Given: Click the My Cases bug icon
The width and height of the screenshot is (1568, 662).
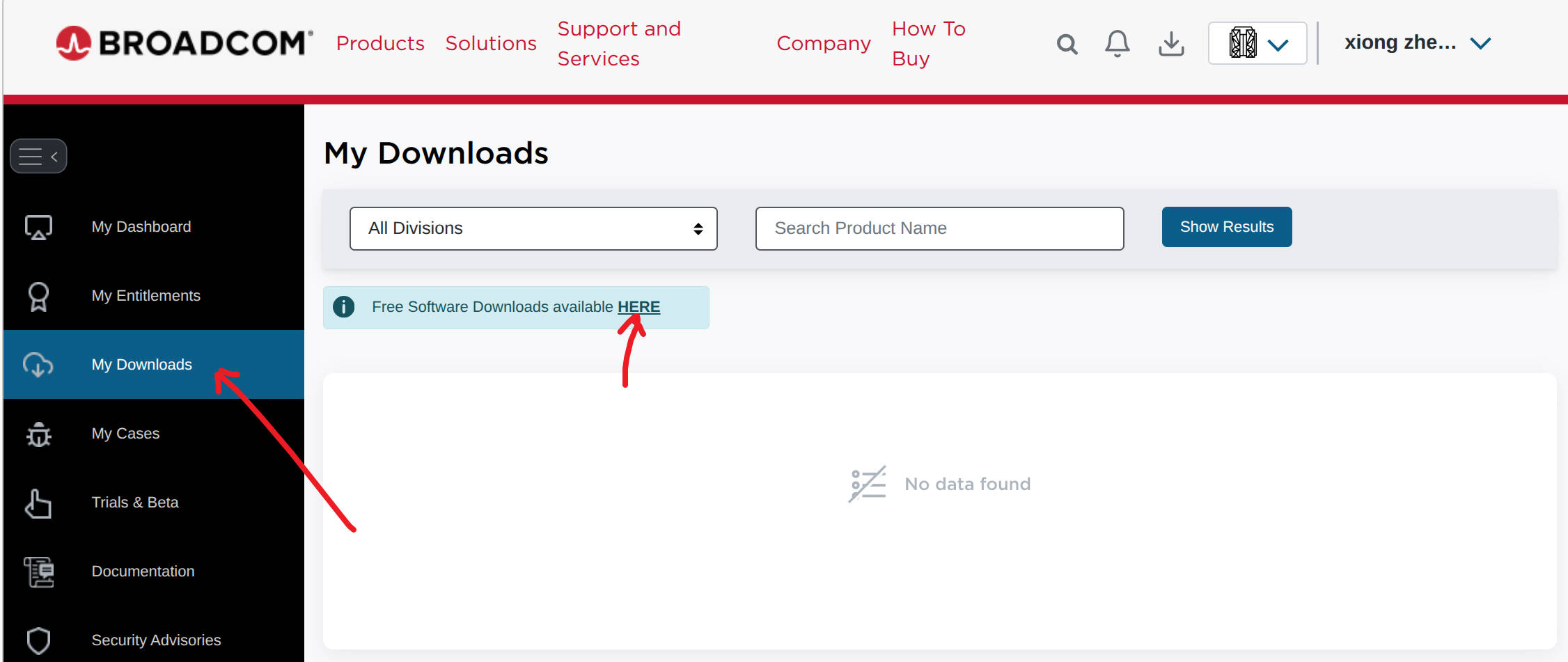Looking at the screenshot, I should point(39,434).
